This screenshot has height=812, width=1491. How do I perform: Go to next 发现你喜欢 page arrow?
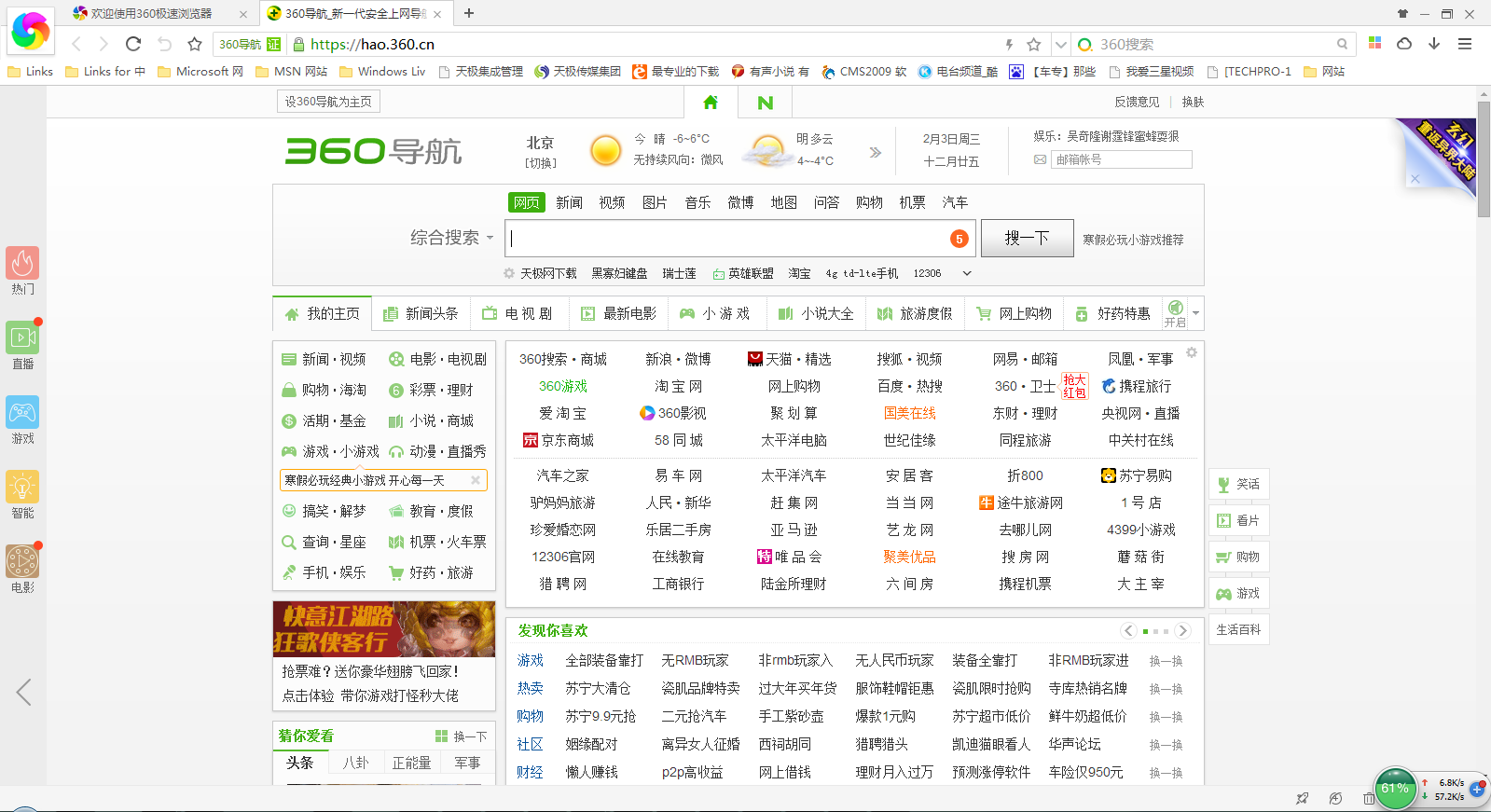pos(1182,631)
